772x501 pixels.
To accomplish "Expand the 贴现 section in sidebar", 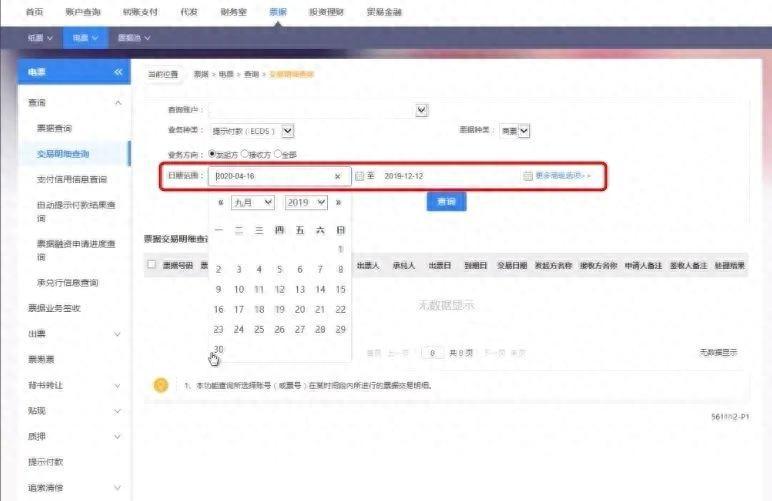I will [x=118, y=411].
